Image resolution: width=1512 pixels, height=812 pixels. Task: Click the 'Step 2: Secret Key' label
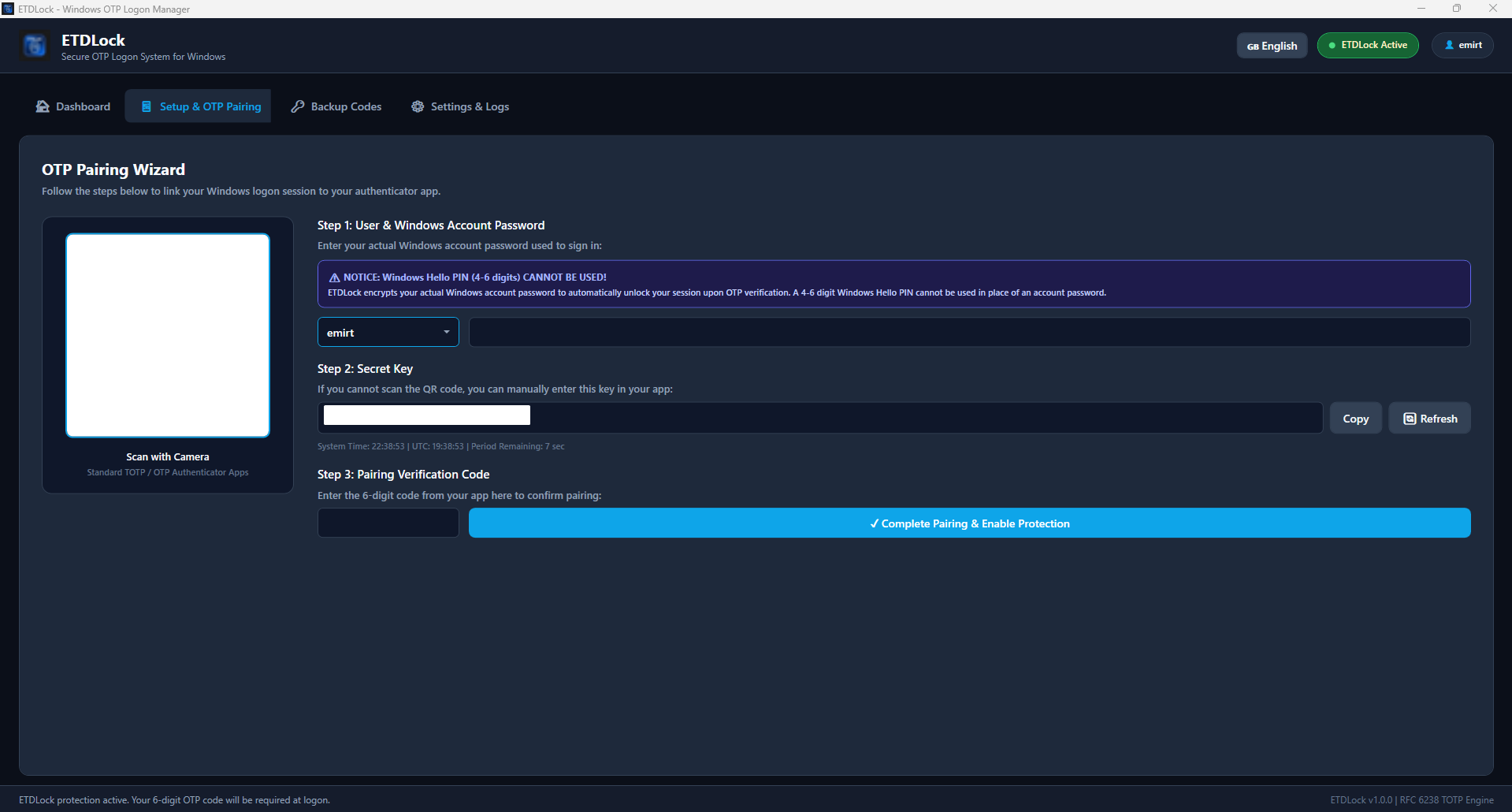pyautogui.click(x=365, y=369)
